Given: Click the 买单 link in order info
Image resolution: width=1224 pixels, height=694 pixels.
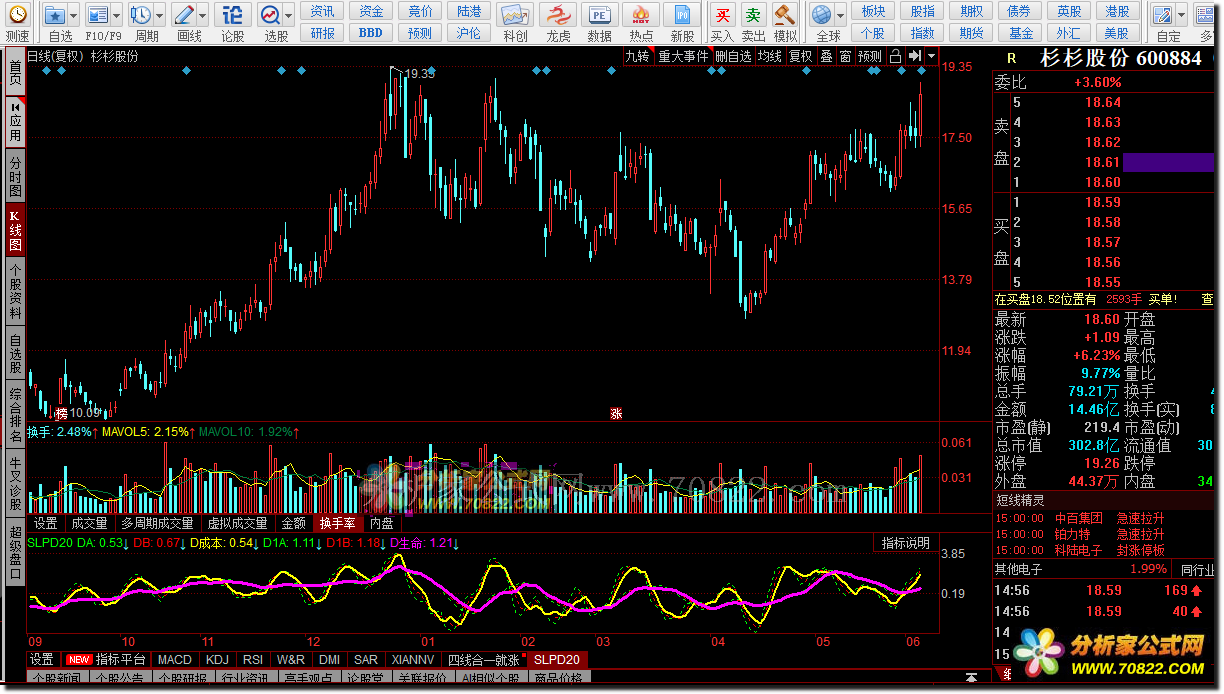Looking at the screenshot, I should click(x=1161, y=298).
